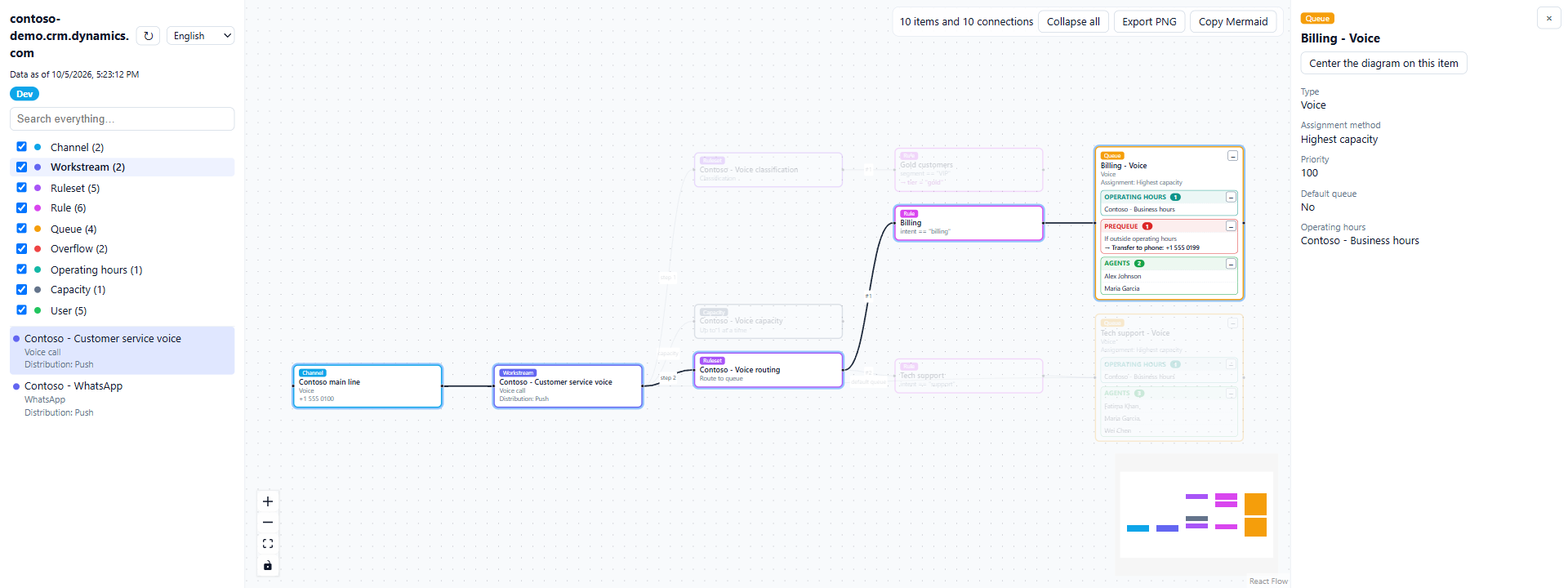Viewport: 1568px width, 588px height.
Task: Uncheck the Channel (2) filter
Action: [22, 147]
